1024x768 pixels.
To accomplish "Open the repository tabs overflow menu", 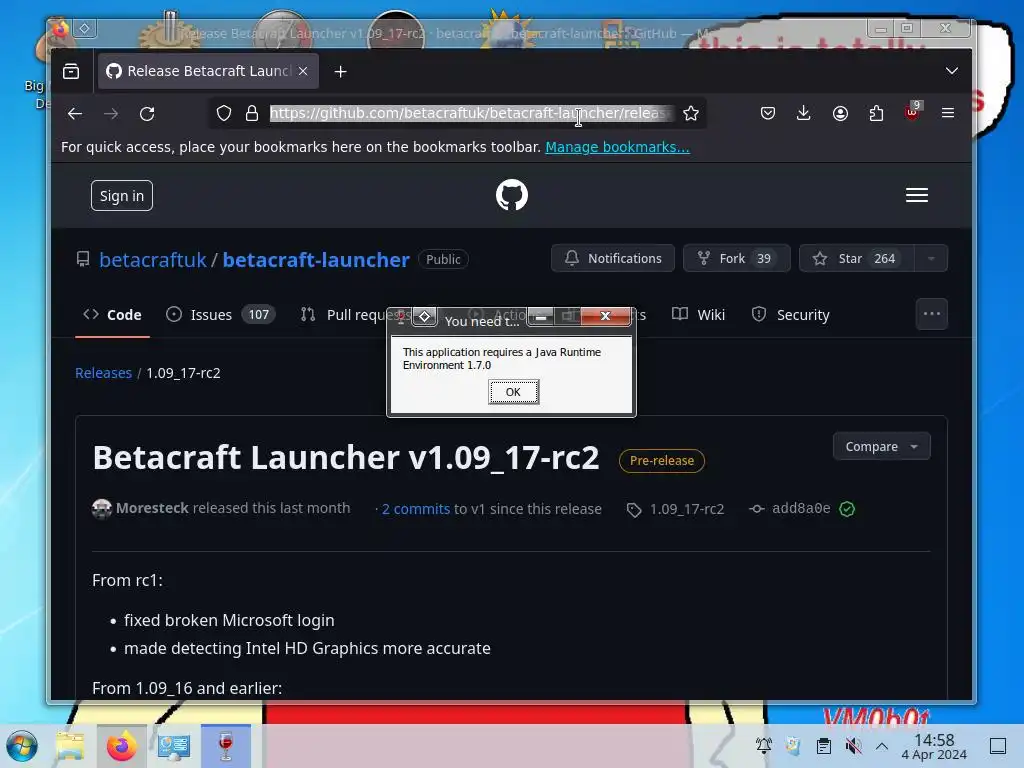I will (932, 314).
